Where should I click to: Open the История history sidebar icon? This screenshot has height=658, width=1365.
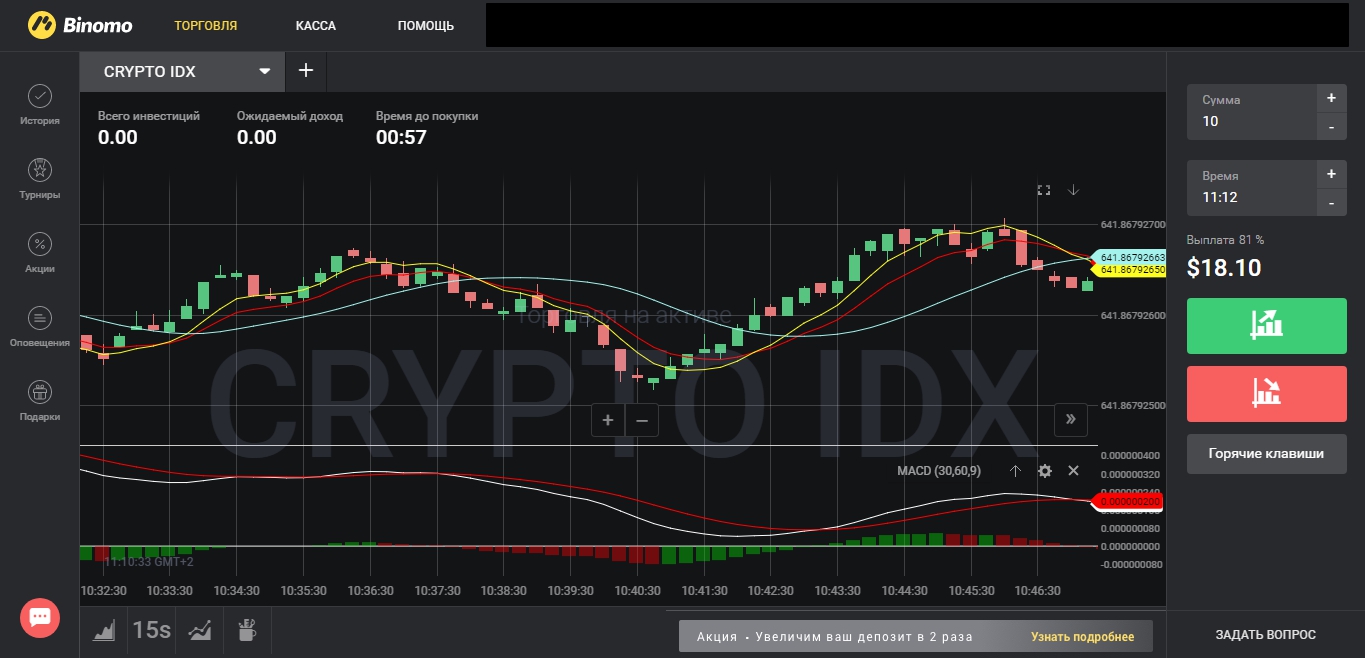click(x=40, y=104)
